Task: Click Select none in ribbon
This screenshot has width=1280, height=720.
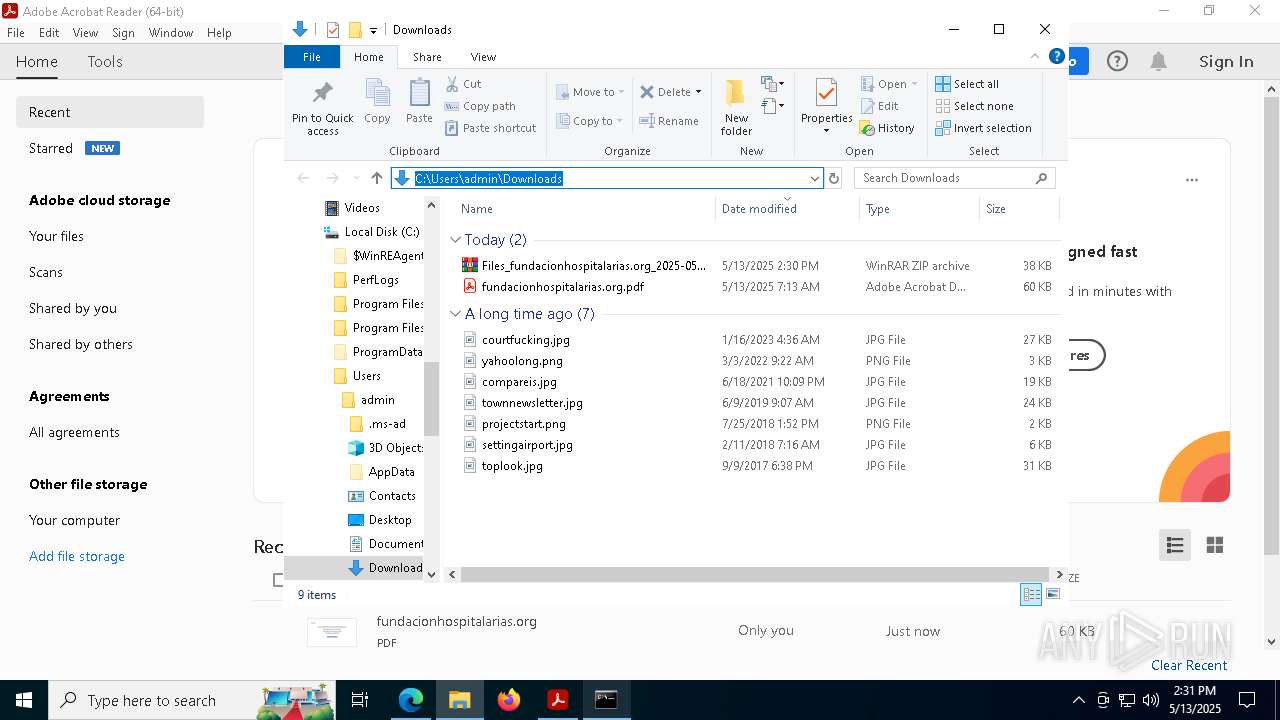Action: [x=974, y=106]
